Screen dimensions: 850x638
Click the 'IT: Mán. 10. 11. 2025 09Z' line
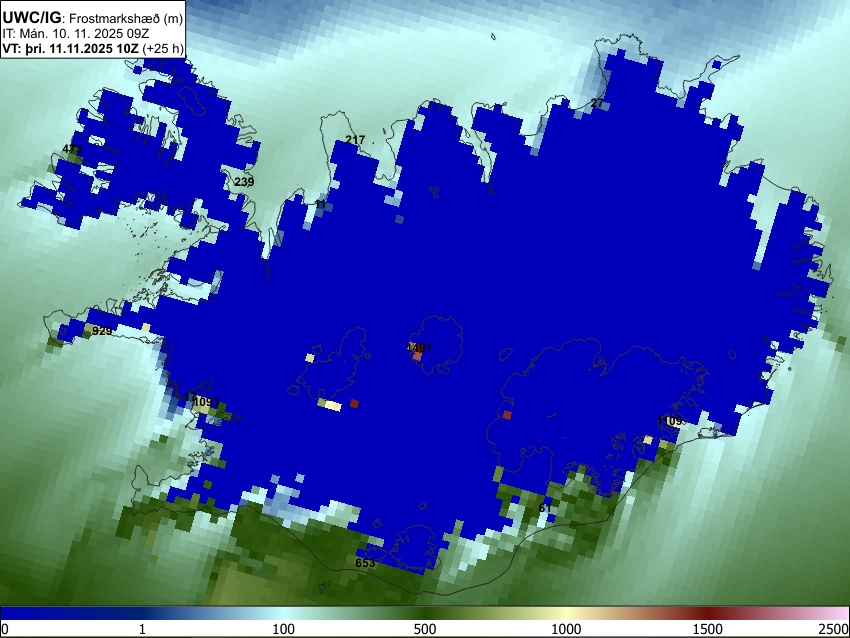(x=75, y=34)
